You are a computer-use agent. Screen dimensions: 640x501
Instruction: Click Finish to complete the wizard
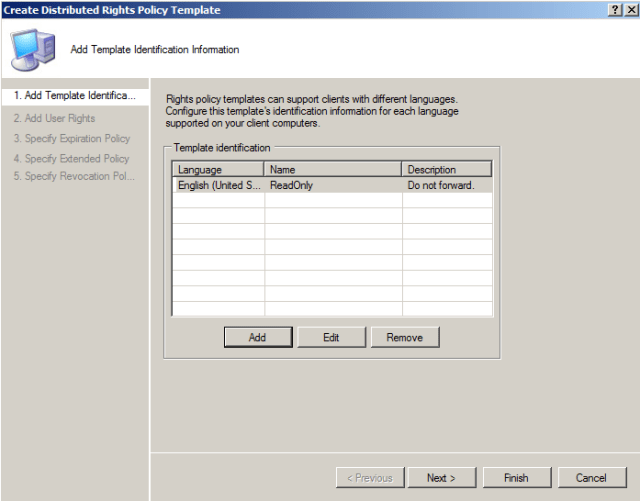tap(516, 478)
